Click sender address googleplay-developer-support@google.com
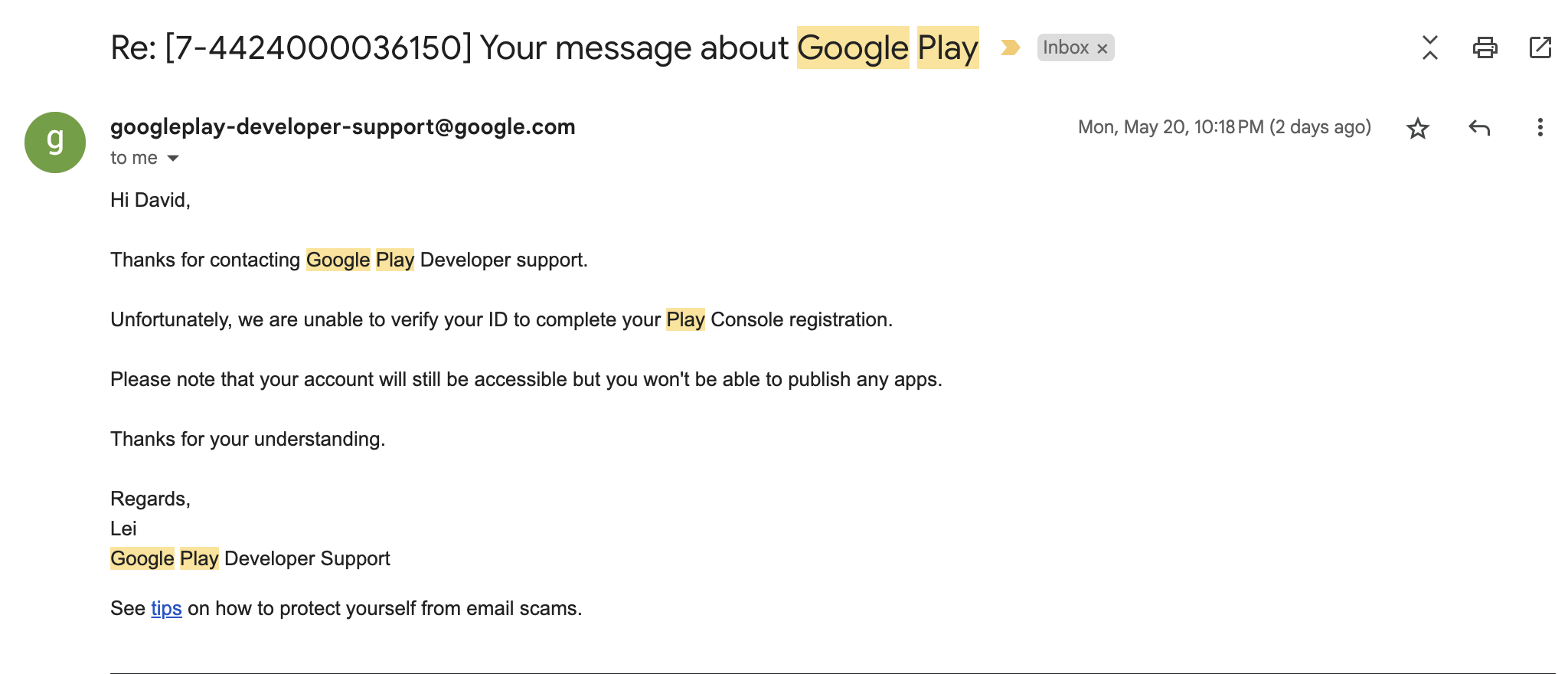 tap(342, 127)
